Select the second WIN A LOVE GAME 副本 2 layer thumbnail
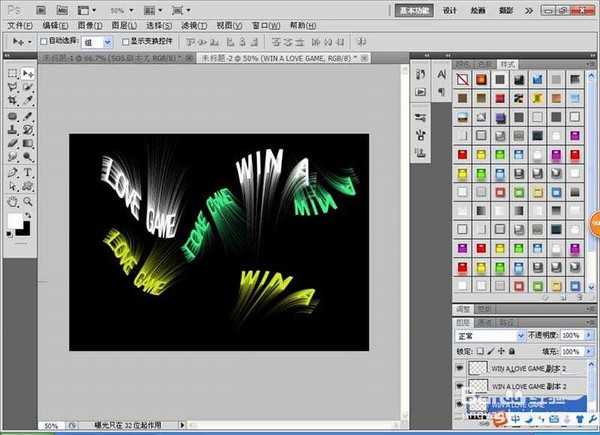This screenshot has height=435, width=600. point(477,386)
